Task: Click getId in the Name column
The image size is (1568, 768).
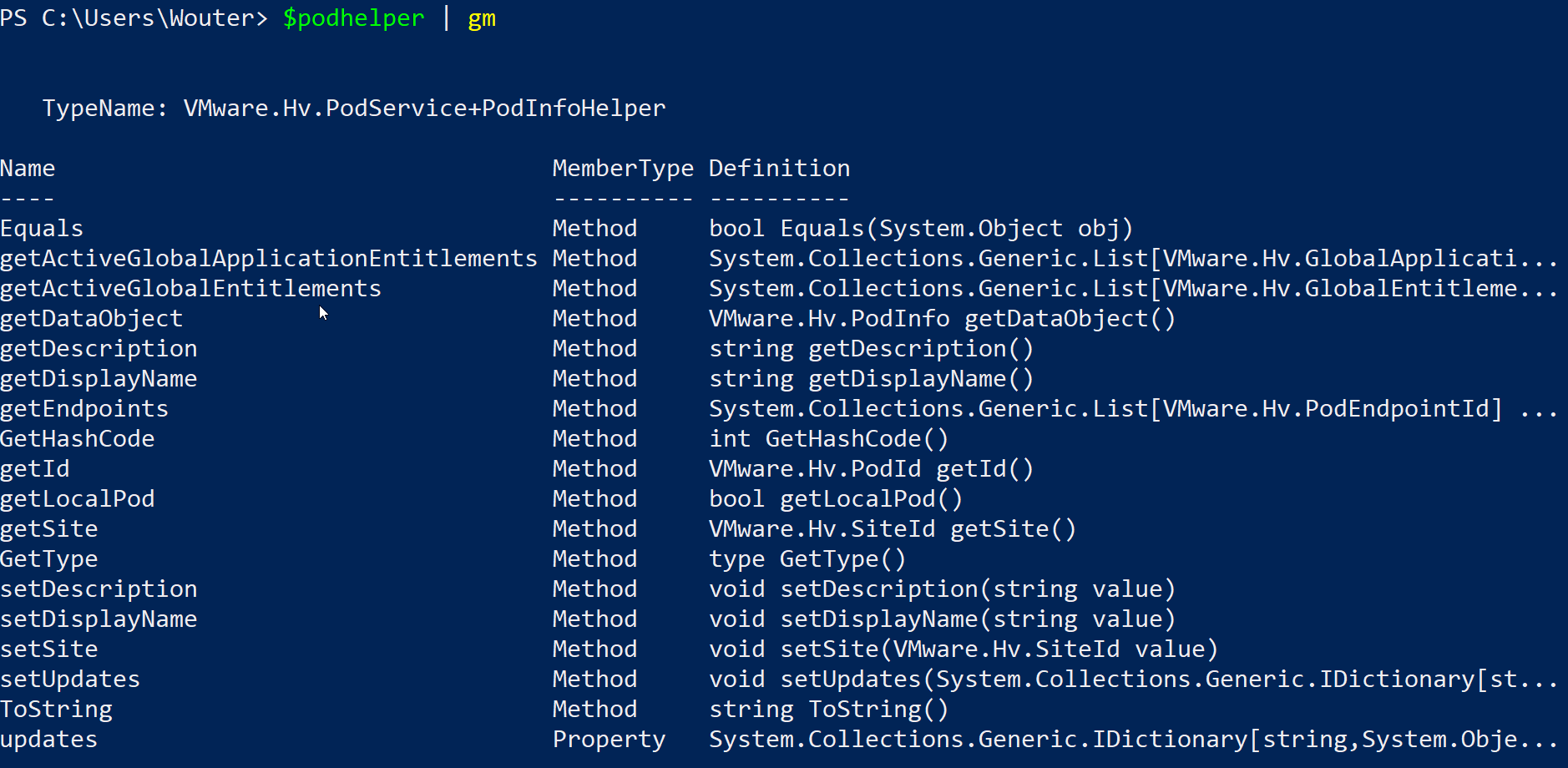Action: (35, 469)
